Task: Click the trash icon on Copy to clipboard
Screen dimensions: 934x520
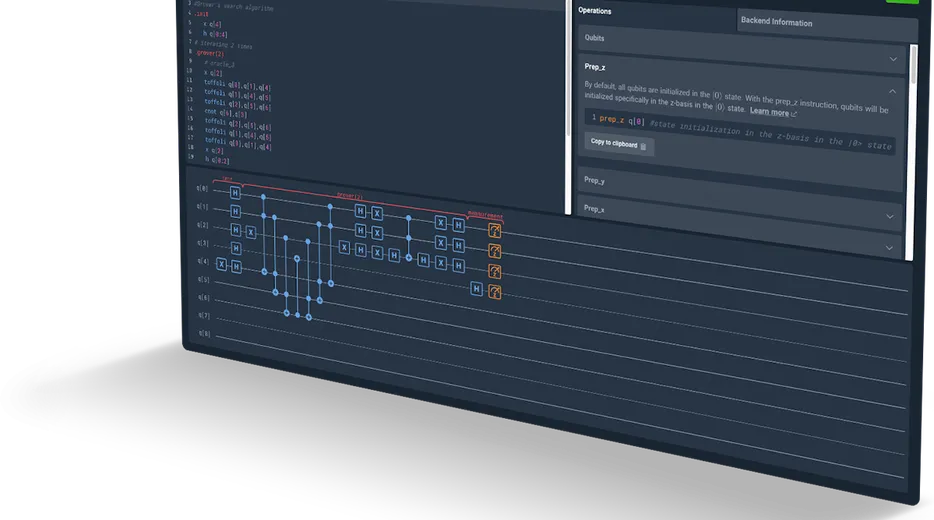Action: click(x=643, y=146)
